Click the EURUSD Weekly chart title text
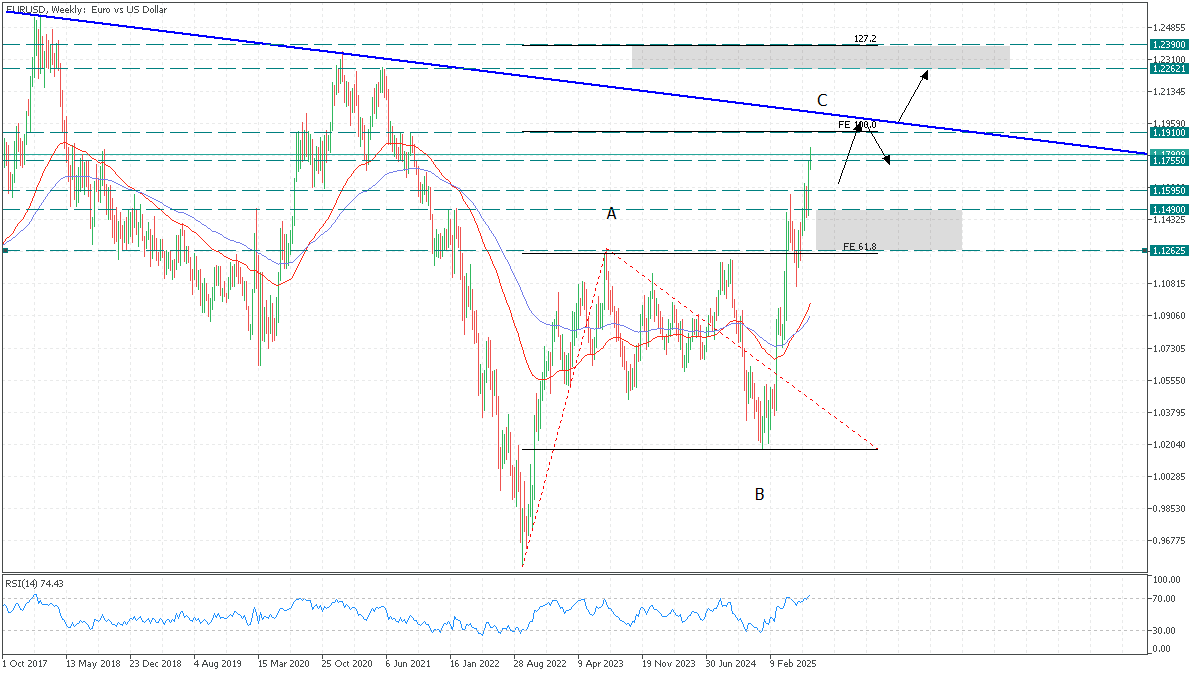This screenshot has height=675, width=1200. click(87, 9)
